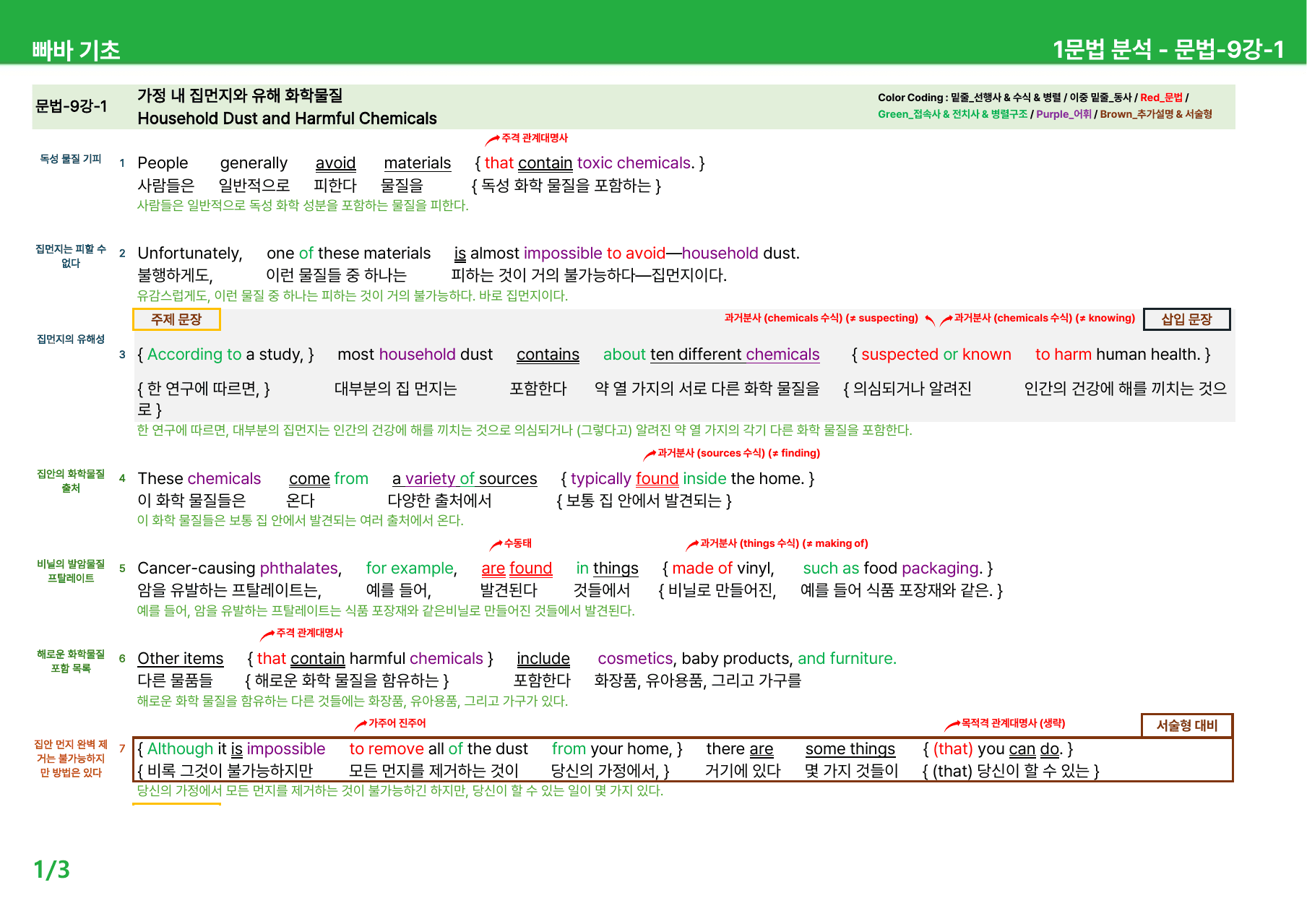Screen dimensions: 1307x924
Task: Click 'a variety of sources' in sentence 4
Action: [x=465, y=479]
